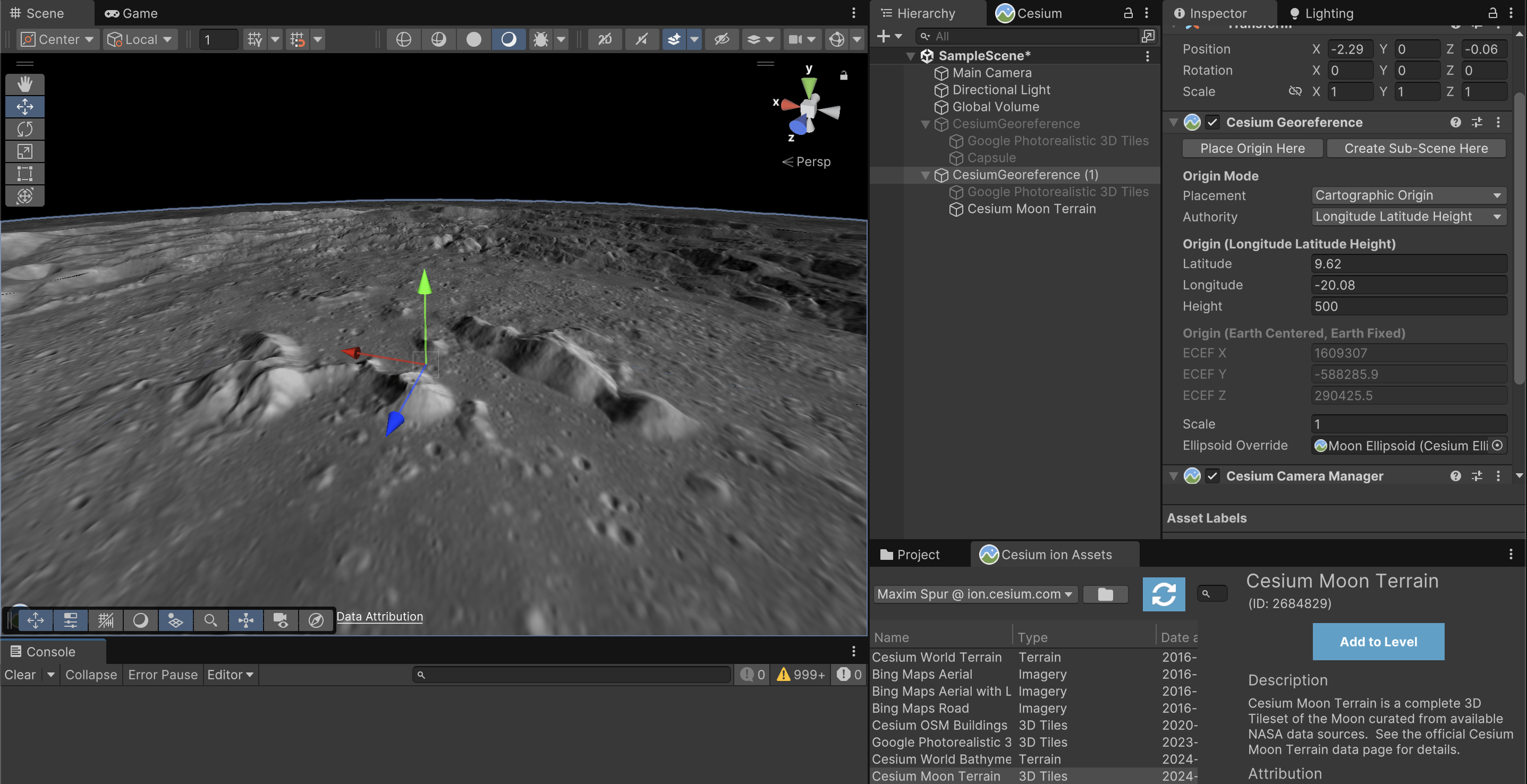Click the Inspector vertical scrollbar
1527x784 pixels.
(1518, 237)
